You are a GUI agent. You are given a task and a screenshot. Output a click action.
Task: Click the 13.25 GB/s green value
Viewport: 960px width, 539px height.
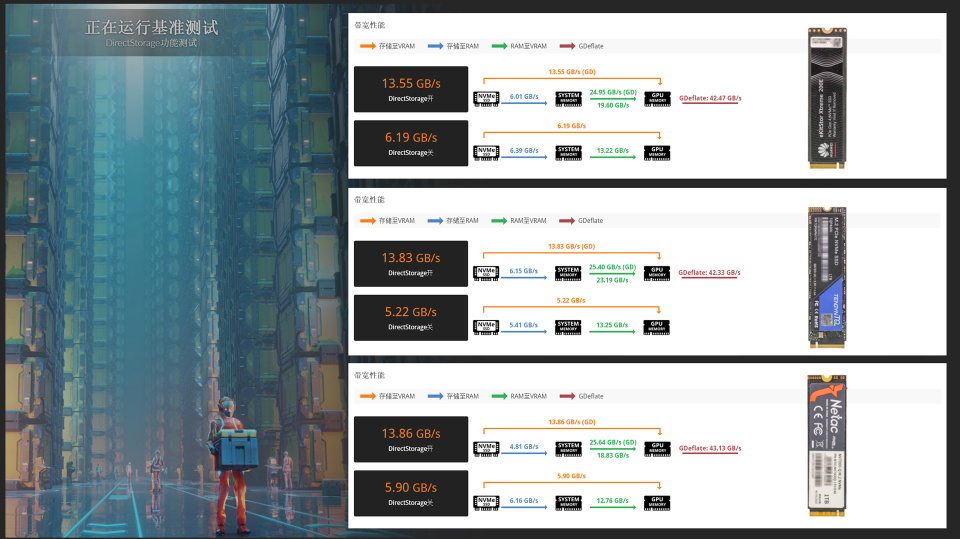(612, 325)
